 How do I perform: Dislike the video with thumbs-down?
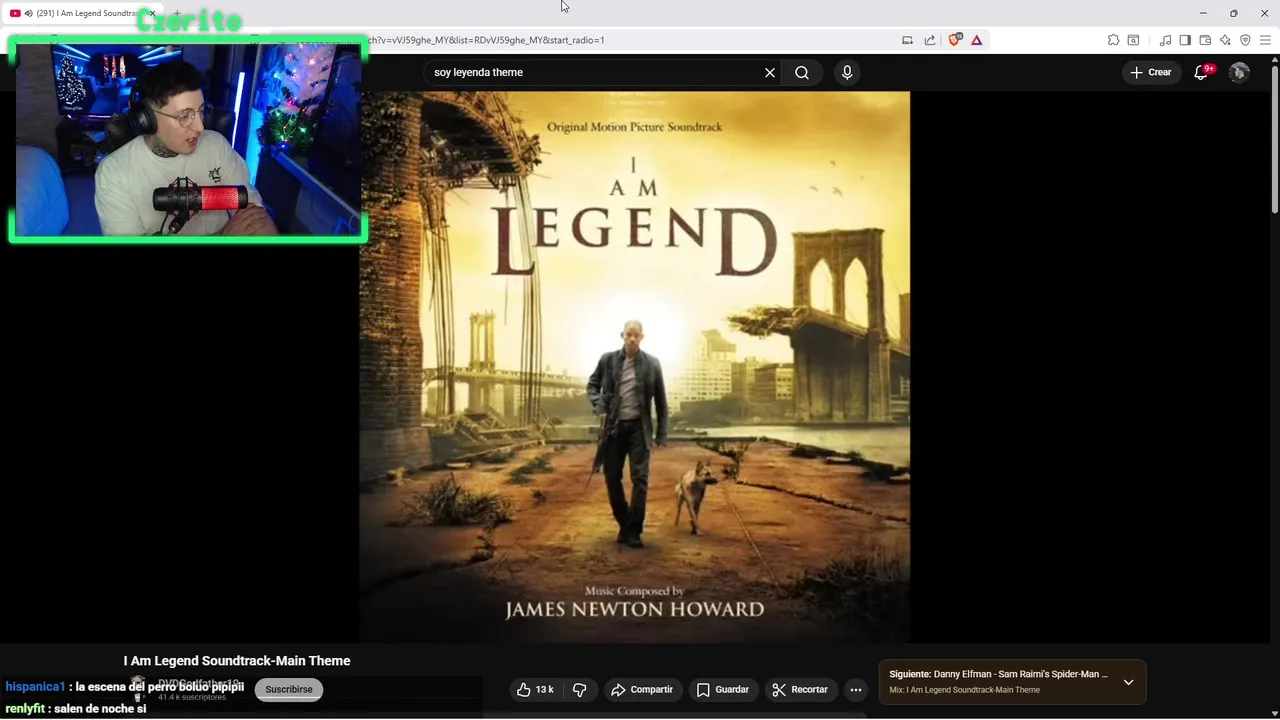point(579,689)
